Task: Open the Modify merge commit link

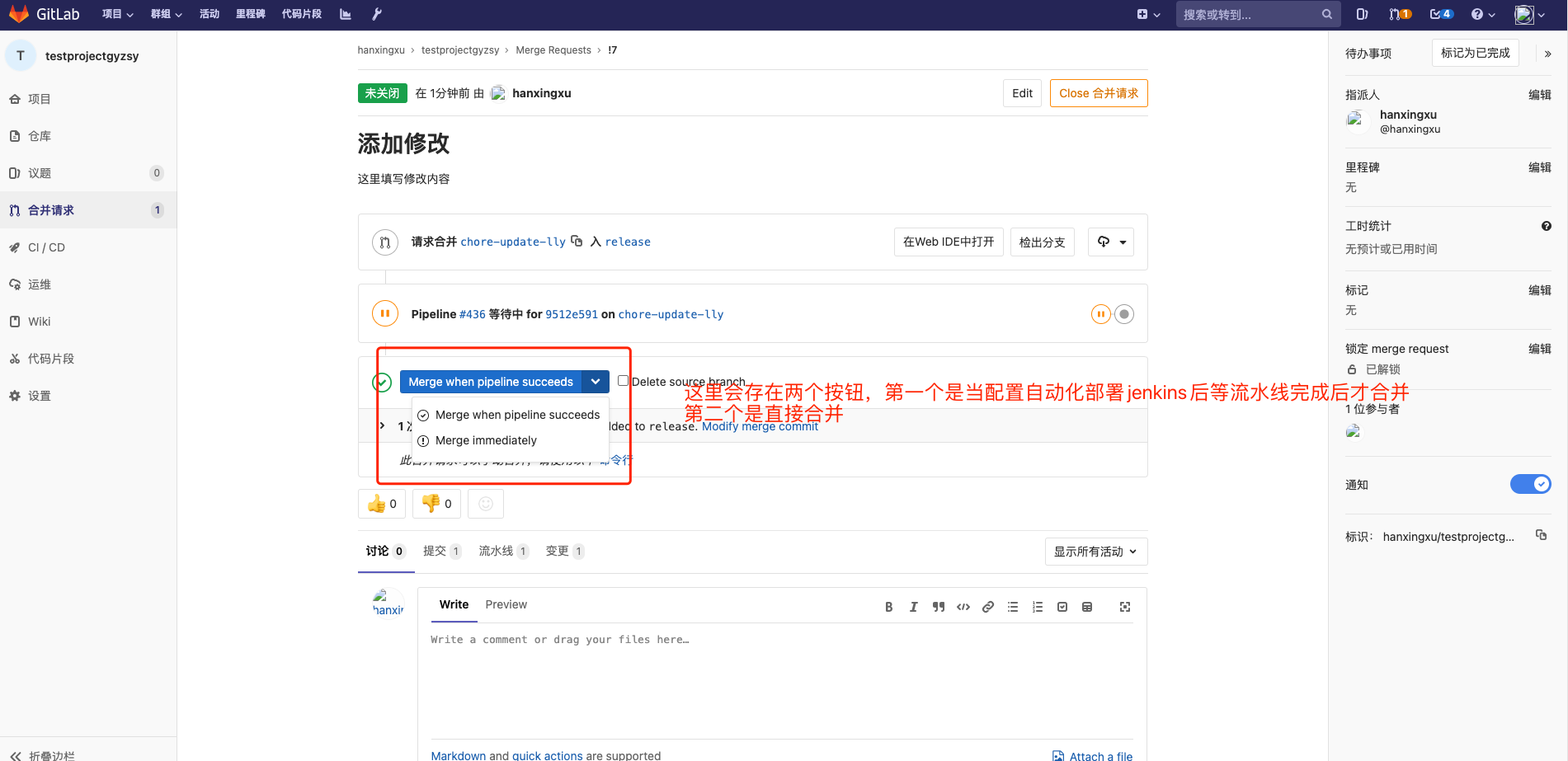Action: pyautogui.click(x=760, y=426)
